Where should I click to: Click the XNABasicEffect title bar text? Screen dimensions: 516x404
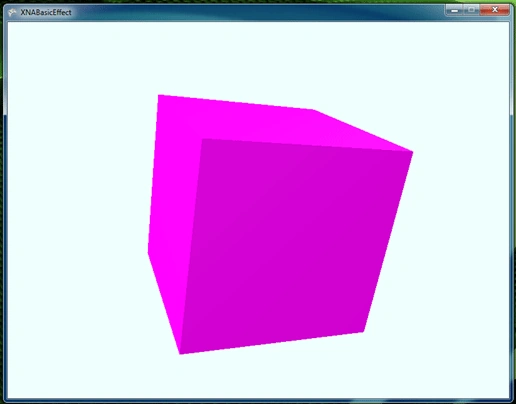point(46,13)
